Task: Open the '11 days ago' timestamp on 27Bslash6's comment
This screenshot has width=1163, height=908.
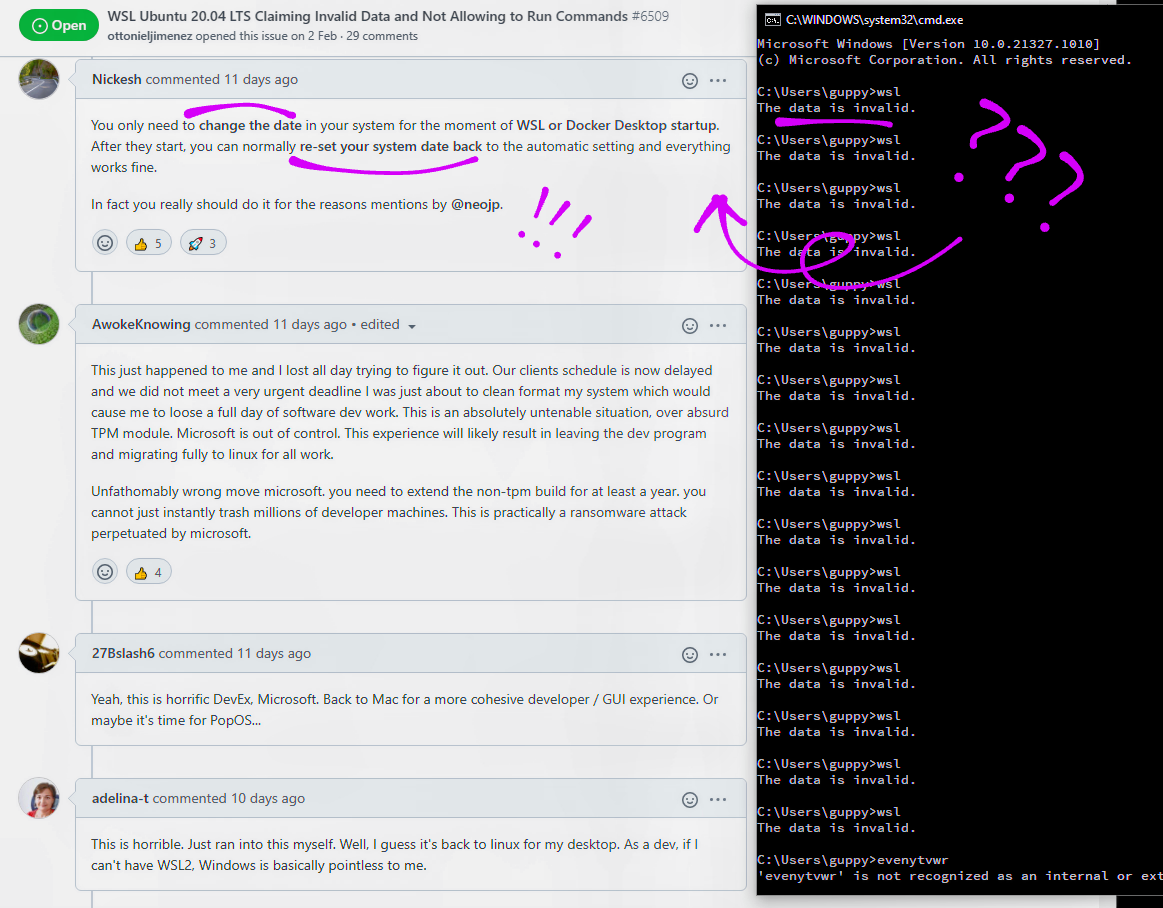Action: point(273,654)
